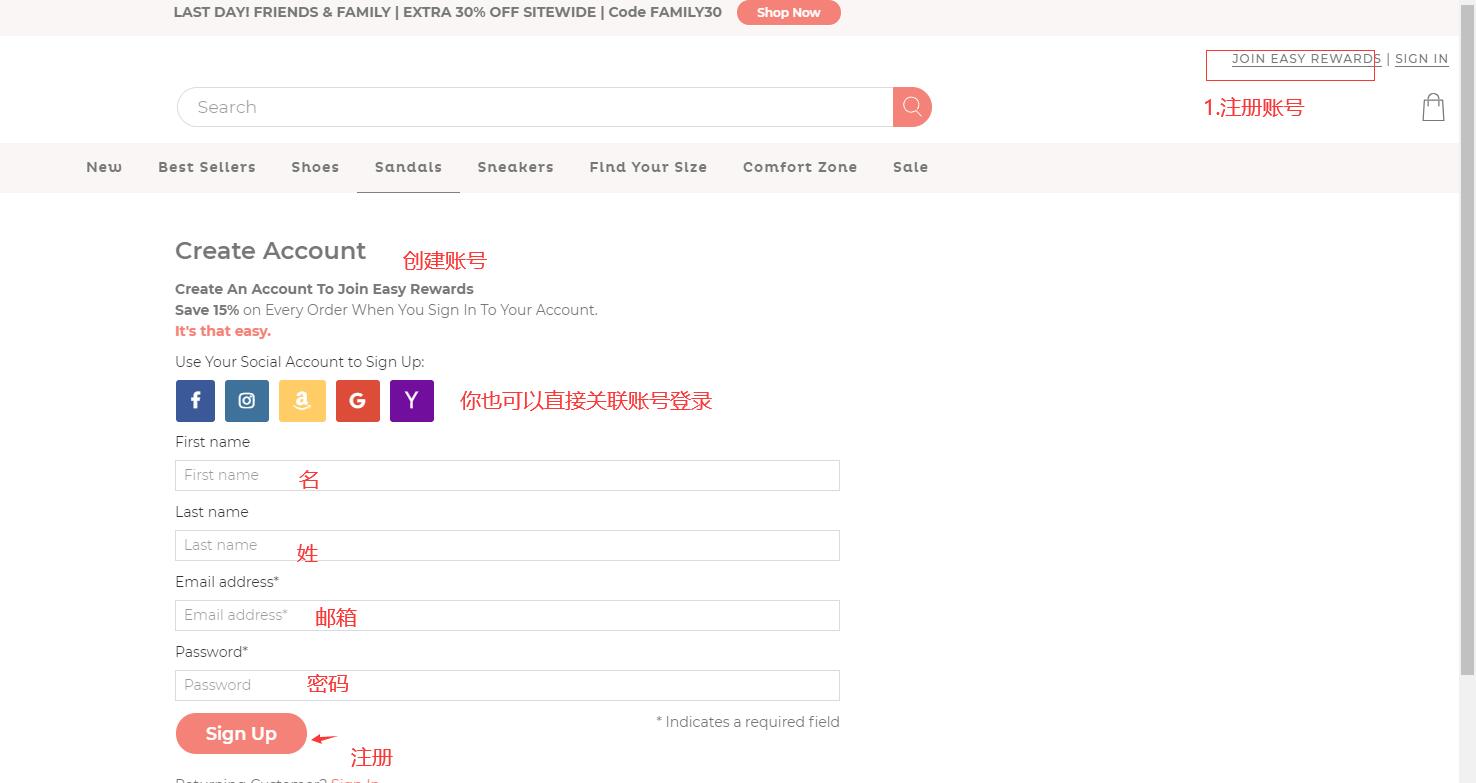Select the Sandals navigation tab

click(x=408, y=167)
